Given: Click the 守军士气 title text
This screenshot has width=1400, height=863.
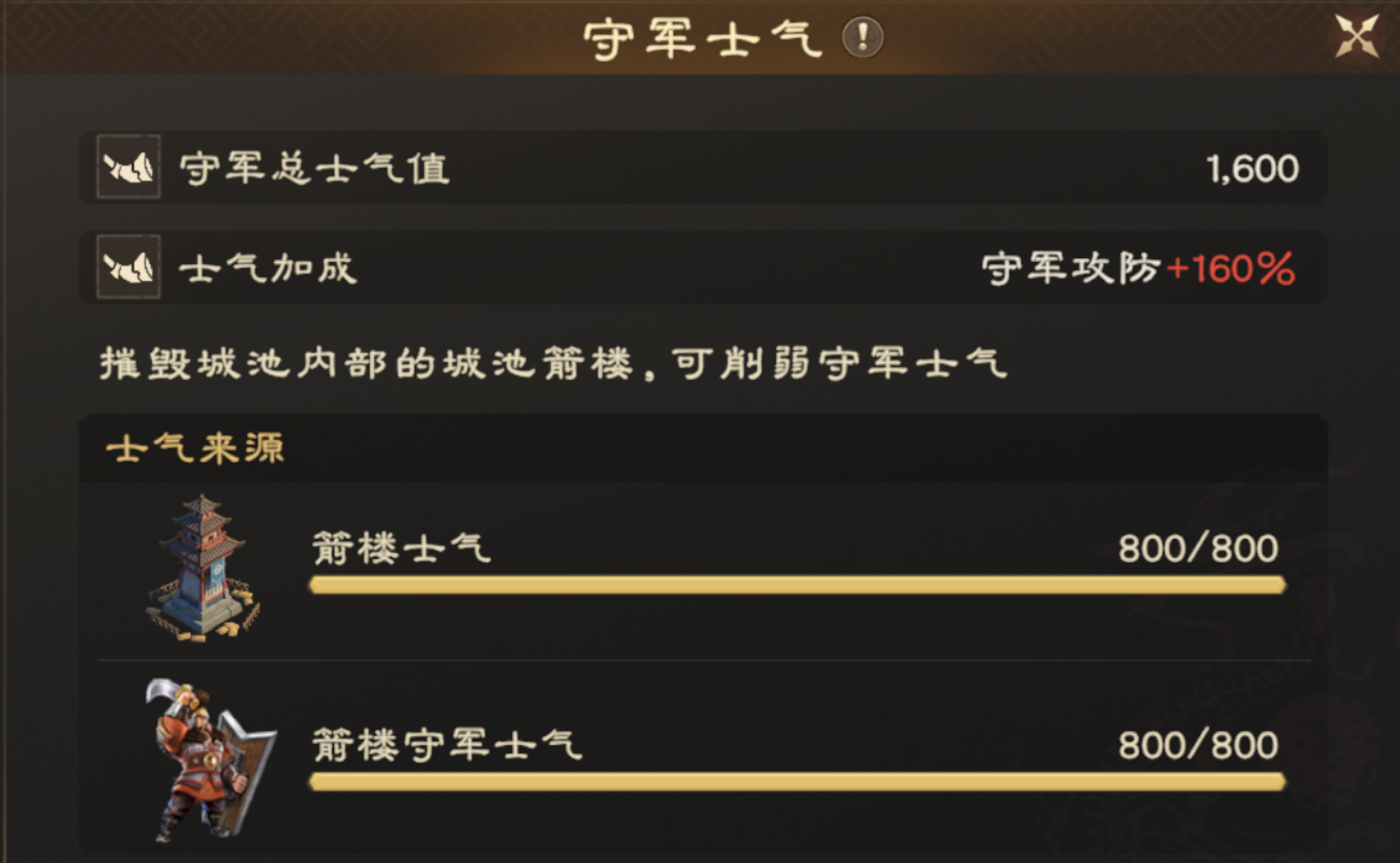Looking at the screenshot, I should pos(703,39).
